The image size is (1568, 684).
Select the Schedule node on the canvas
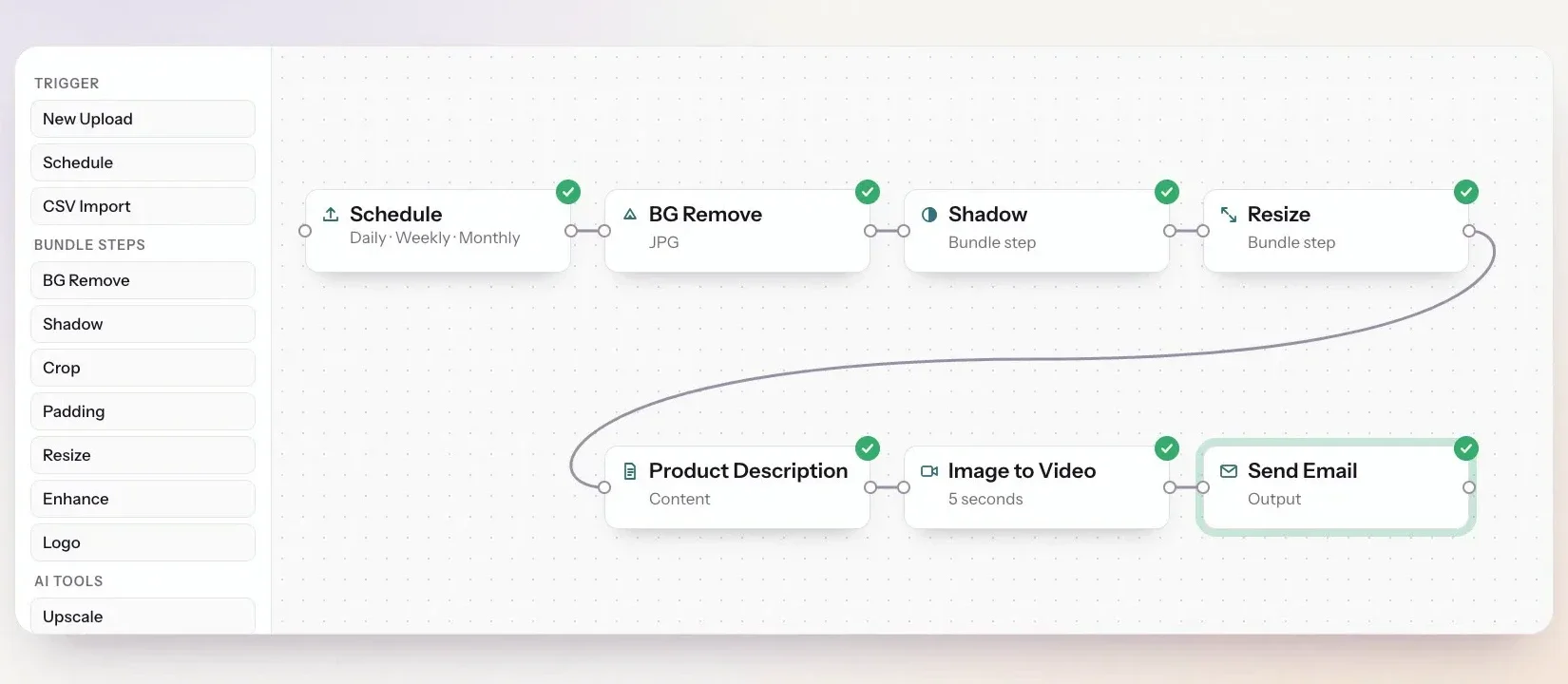[438, 231]
